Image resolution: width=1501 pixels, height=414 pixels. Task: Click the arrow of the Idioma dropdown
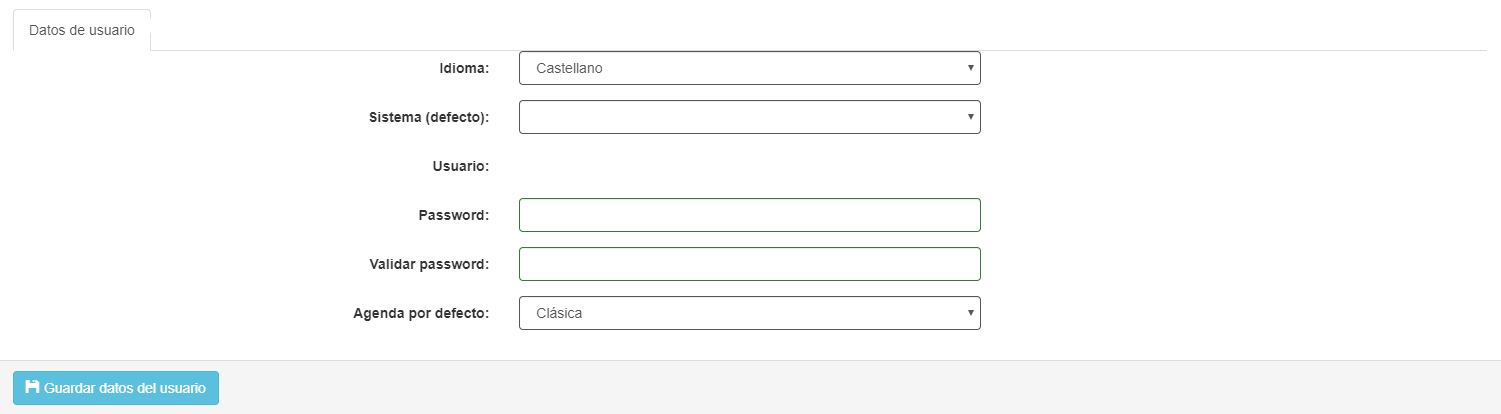pos(970,68)
